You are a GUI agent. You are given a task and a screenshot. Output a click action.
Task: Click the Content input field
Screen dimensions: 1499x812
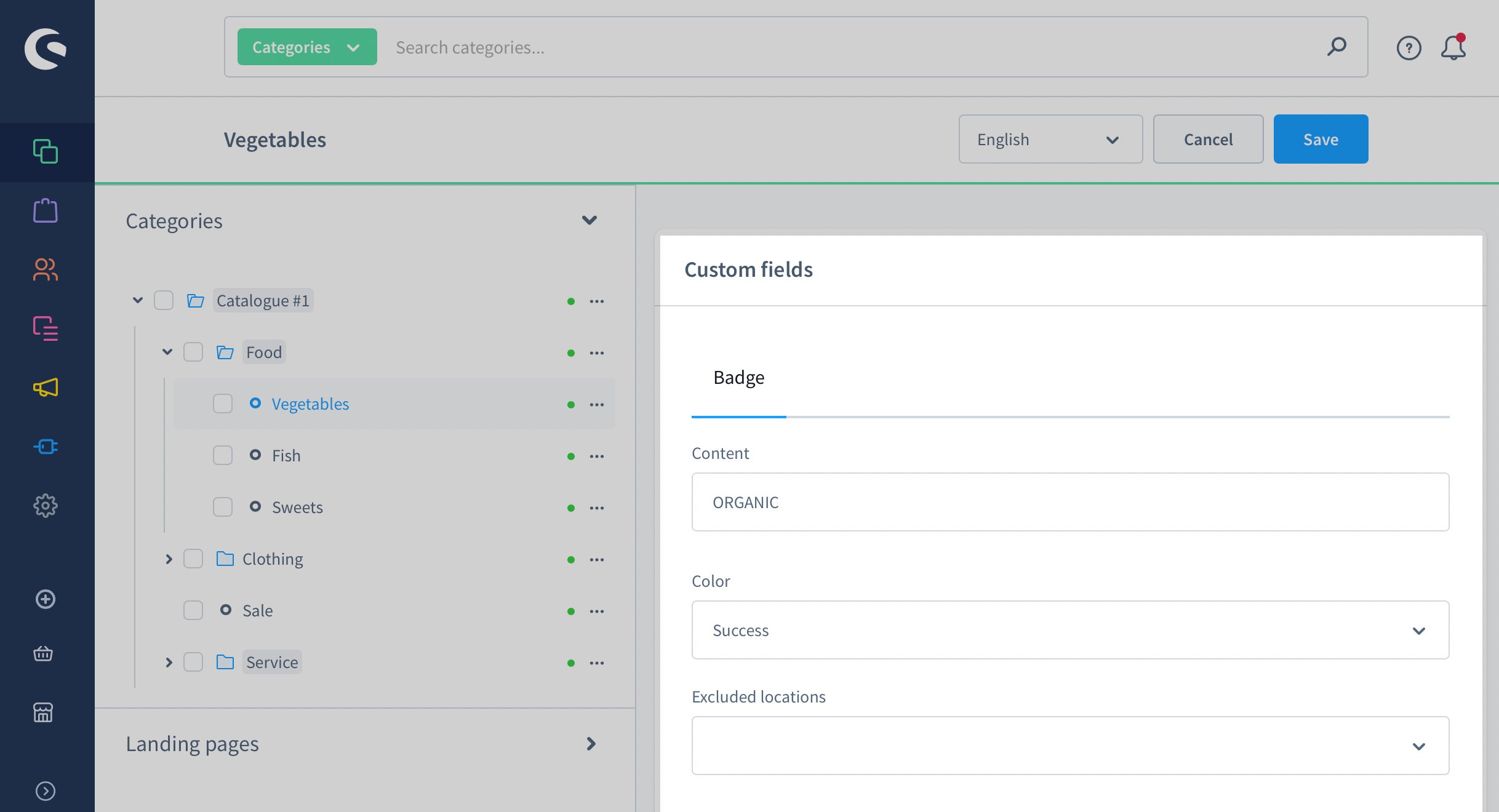tap(1071, 502)
